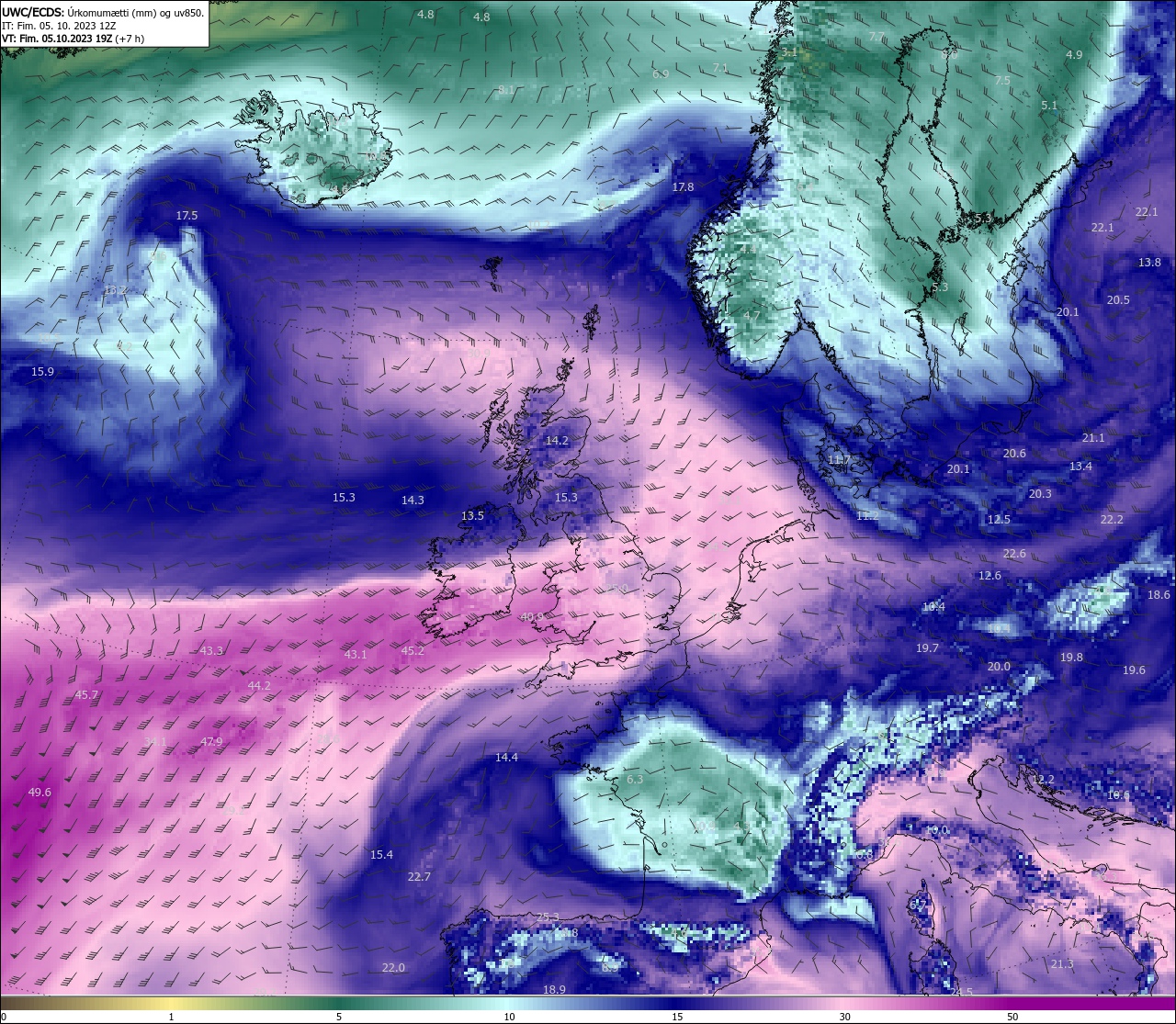Click the 20.3 value over the southern Baltic

tap(1040, 493)
